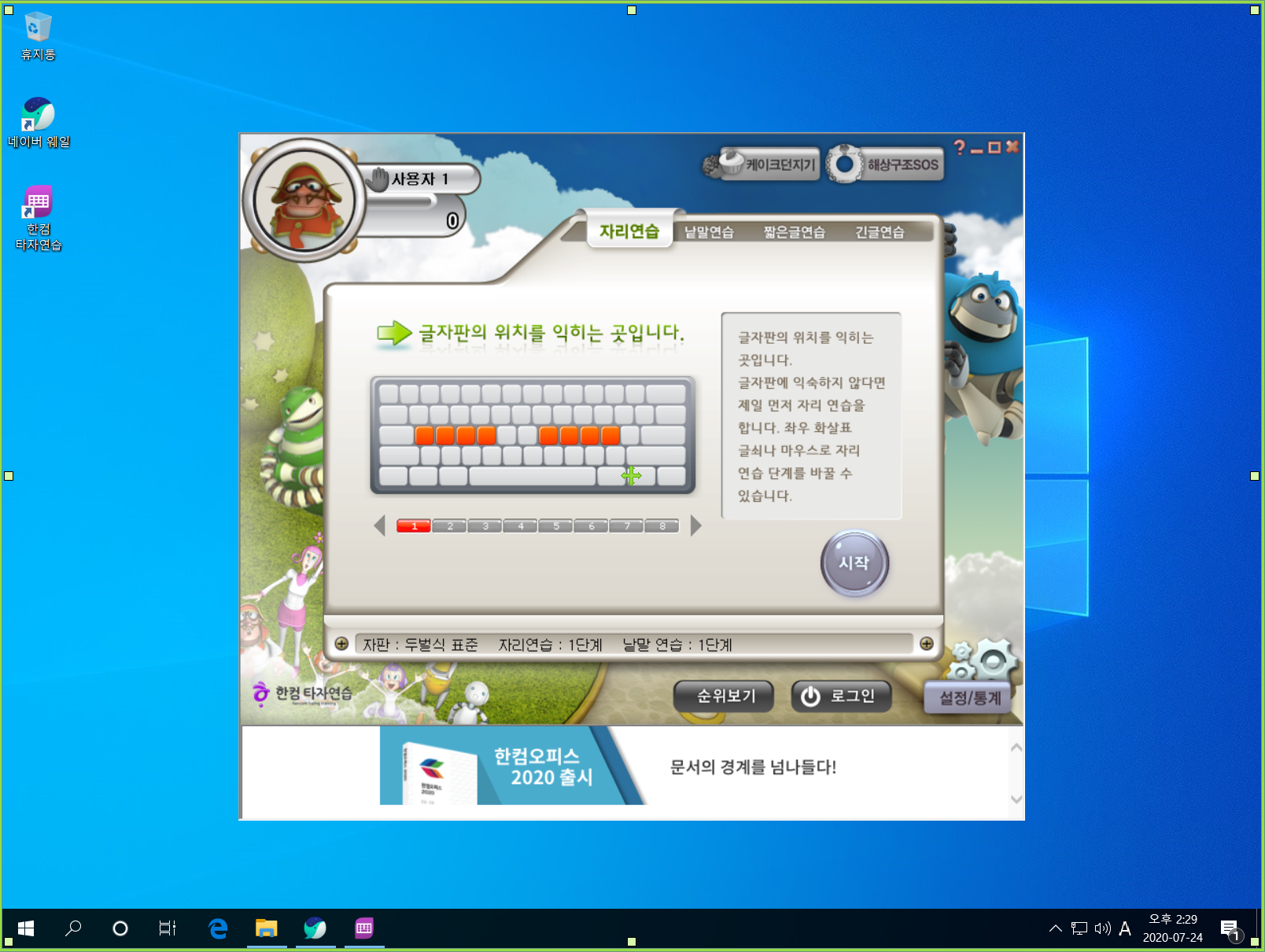This screenshot has height=952, width=1265.
Task: Switch to the 낱말연습 tab
Action: [x=709, y=232]
